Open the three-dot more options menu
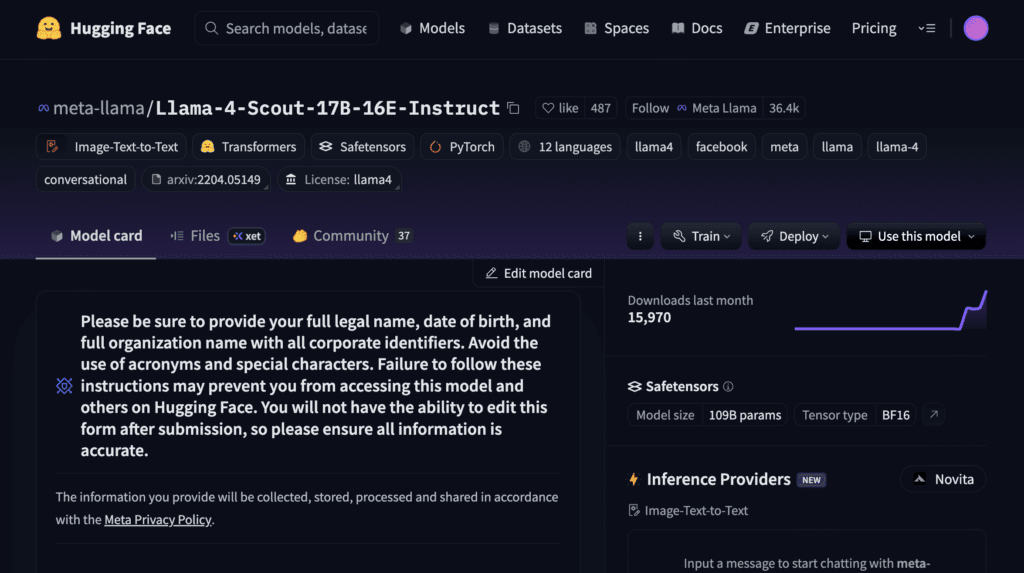This screenshot has width=1024, height=573. coord(640,237)
